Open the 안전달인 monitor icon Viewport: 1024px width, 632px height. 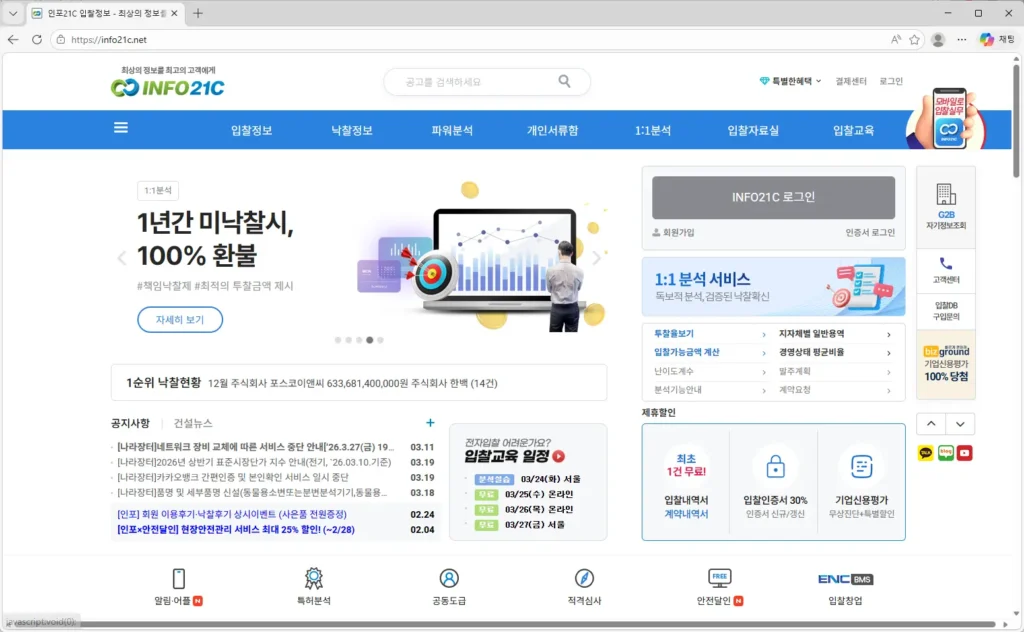(x=719, y=578)
